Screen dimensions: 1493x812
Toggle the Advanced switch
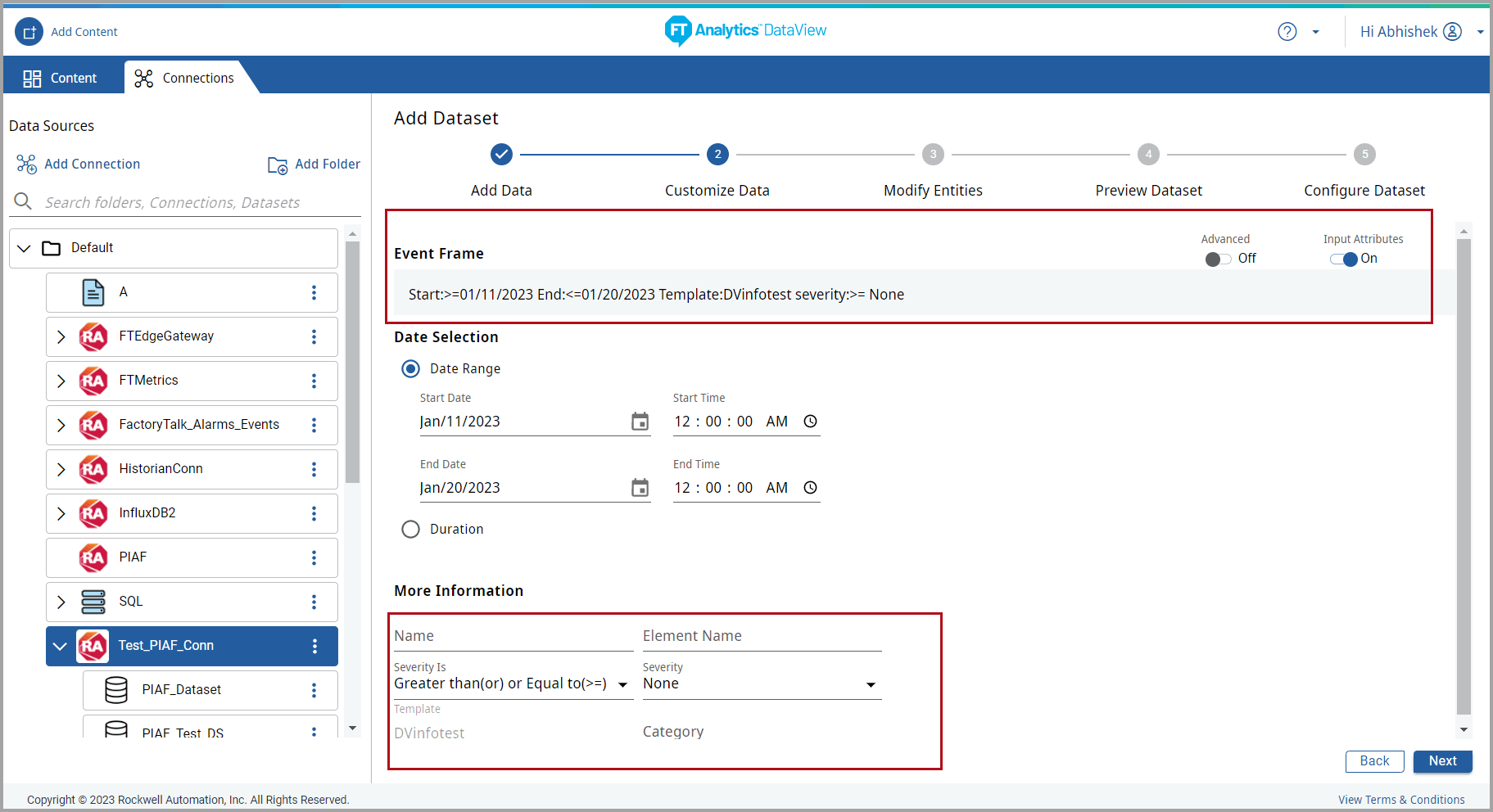[1218, 259]
